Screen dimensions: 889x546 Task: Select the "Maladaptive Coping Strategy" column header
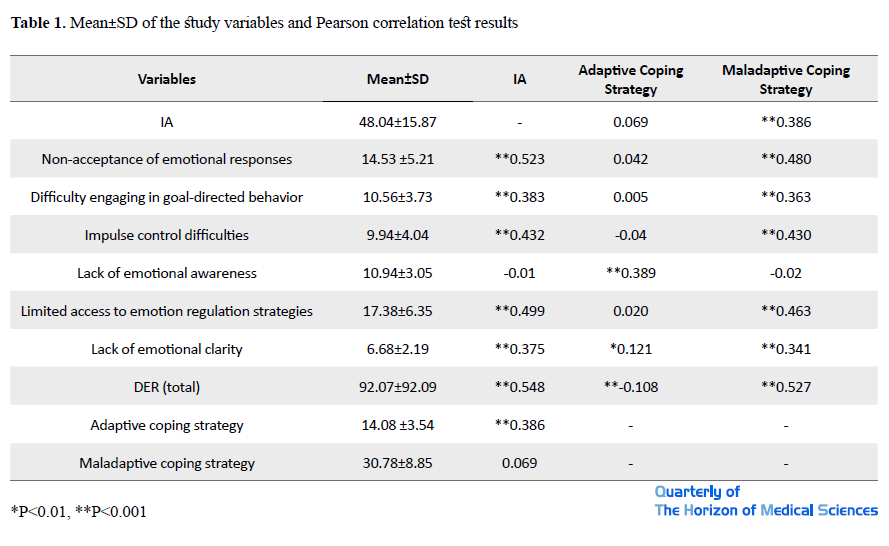coord(785,80)
